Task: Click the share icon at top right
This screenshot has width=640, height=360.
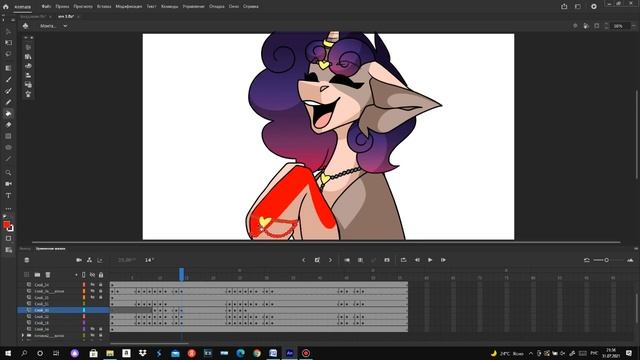Action: click(564, 7)
